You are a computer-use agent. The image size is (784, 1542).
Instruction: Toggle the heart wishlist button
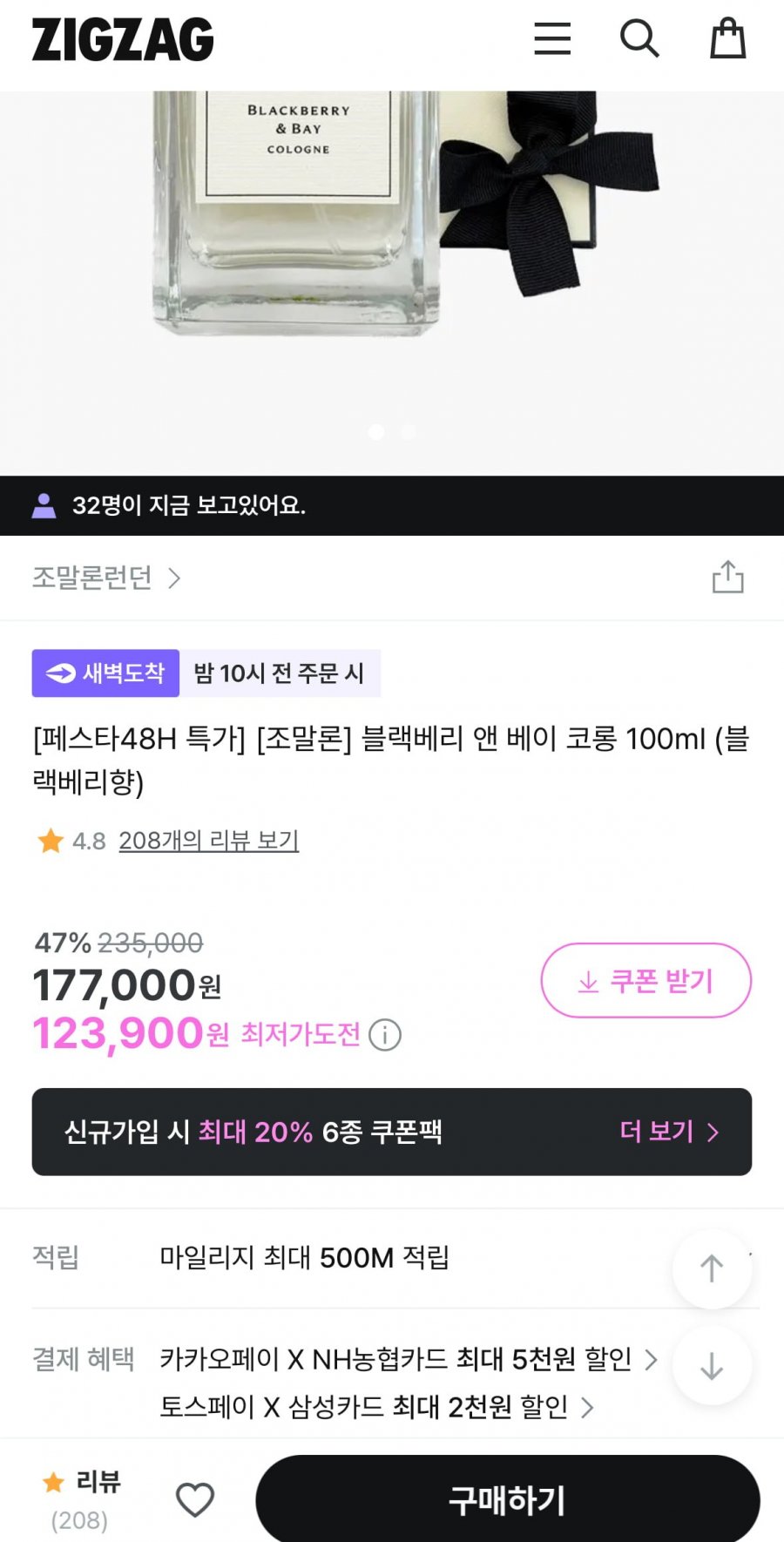[x=195, y=1499]
